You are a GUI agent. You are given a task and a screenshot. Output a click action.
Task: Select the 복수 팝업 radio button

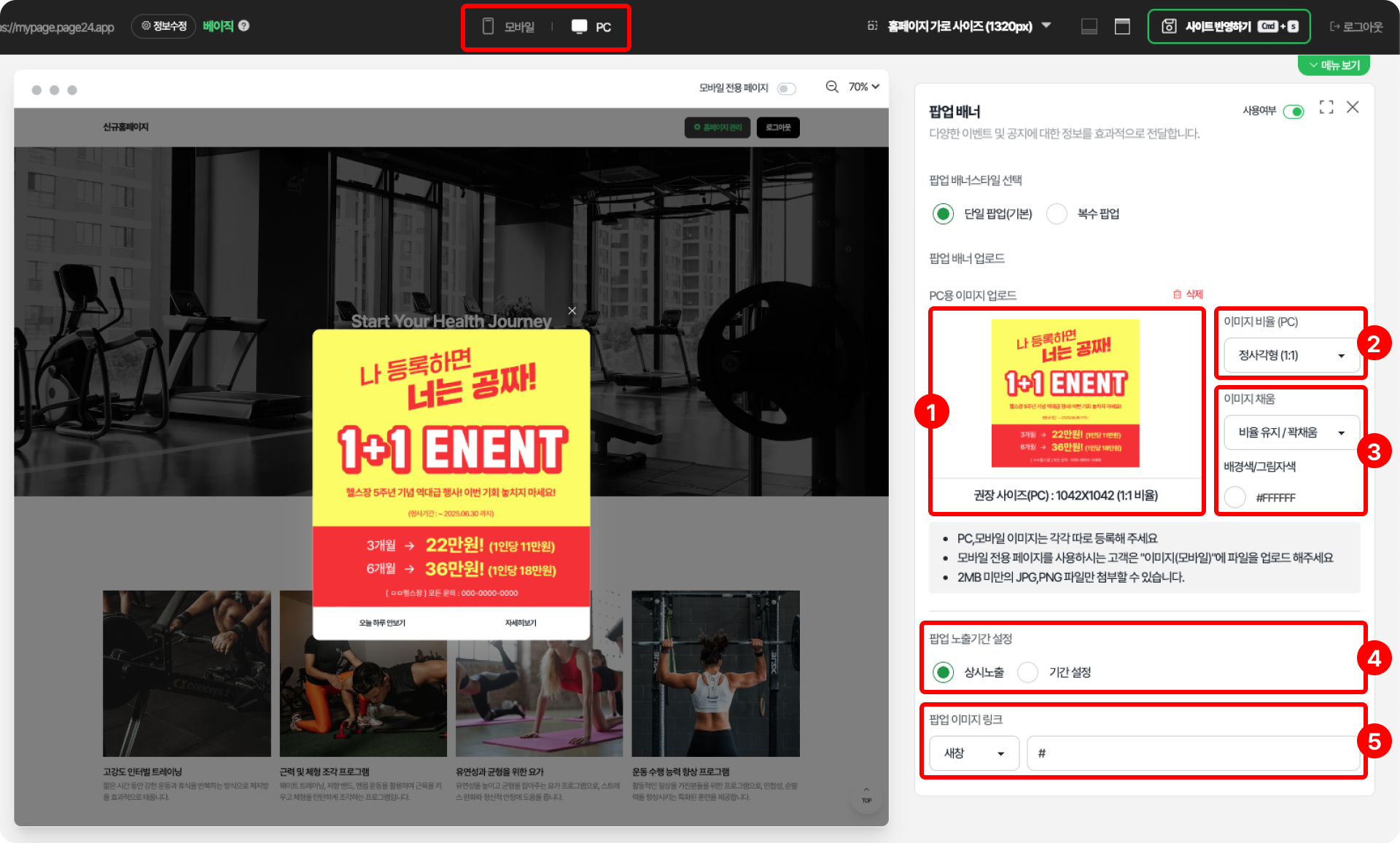click(1057, 214)
